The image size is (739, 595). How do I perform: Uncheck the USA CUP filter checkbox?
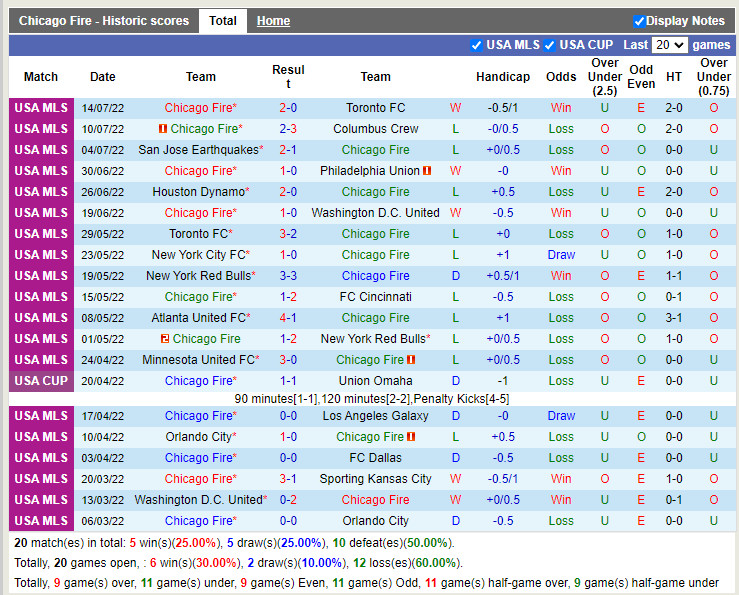pos(549,45)
